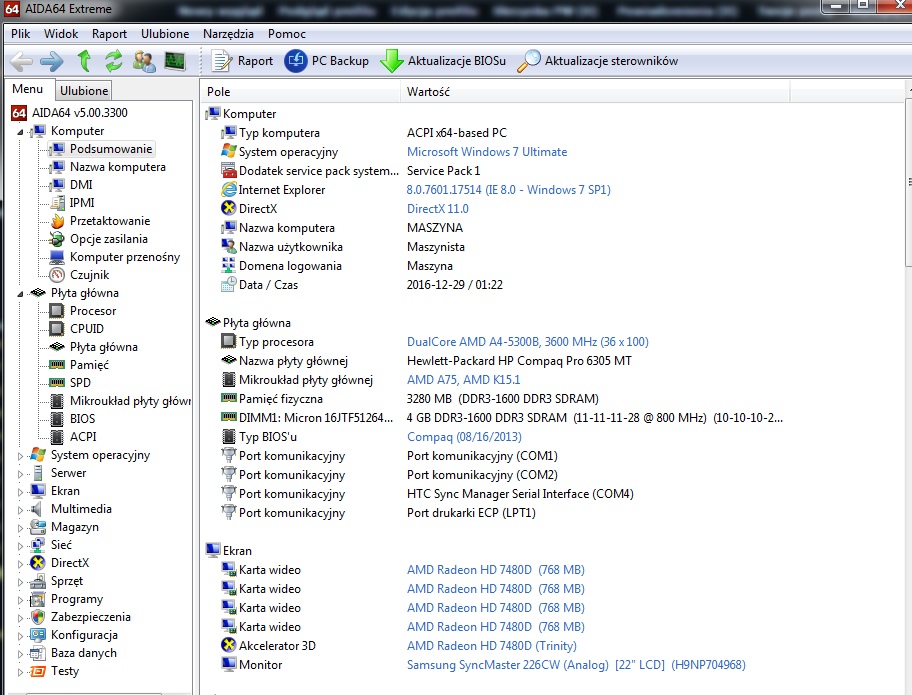
Task: Expand the DirectX tree node
Action: [x=20, y=564]
